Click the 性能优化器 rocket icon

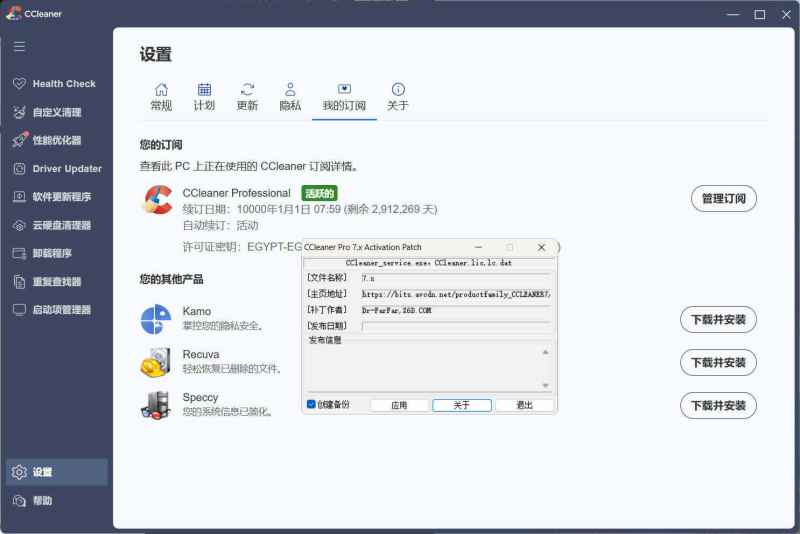[x=19, y=140]
